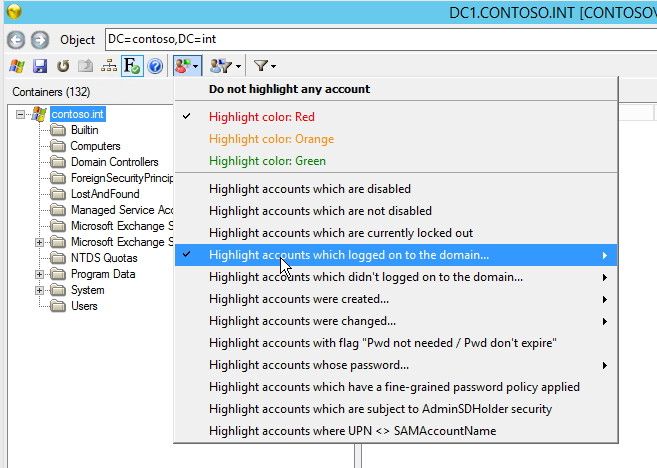The image size is (657, 468).
Task: Open 'Highlight accounts were created' submenu
Action: 396,299
